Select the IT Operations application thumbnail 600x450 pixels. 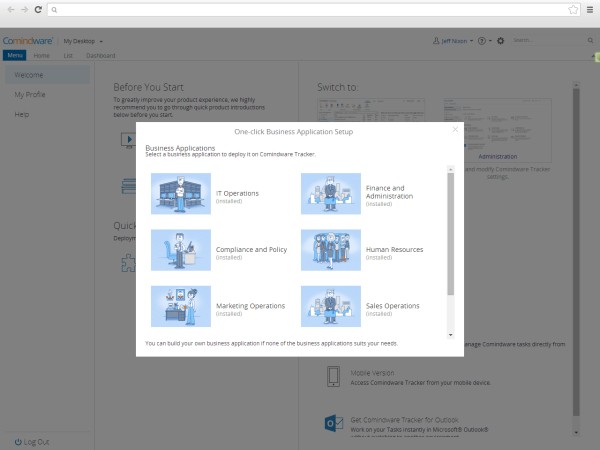(181, 194)
